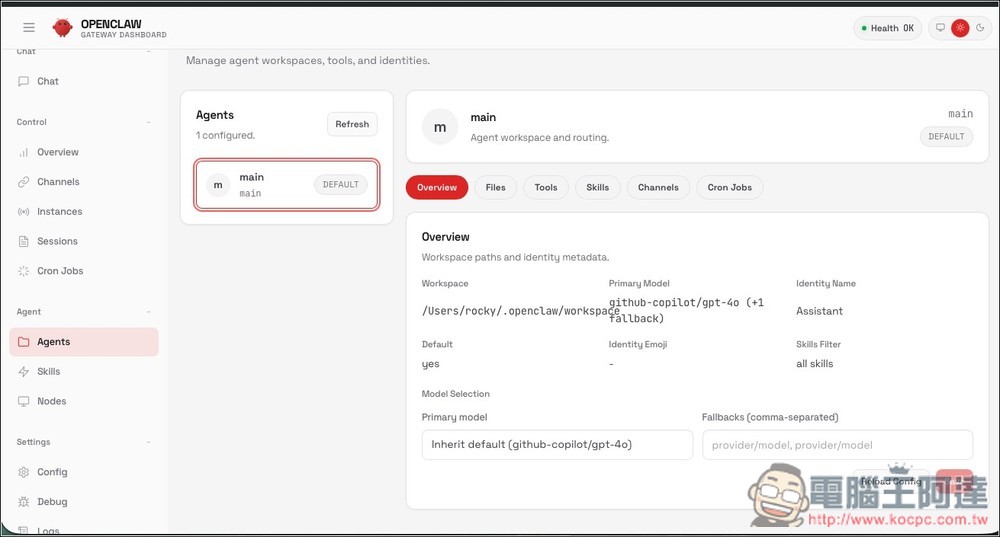Click the Sessions document icon
Viewport: 1000px width, 537px height.
coord(24,241)
